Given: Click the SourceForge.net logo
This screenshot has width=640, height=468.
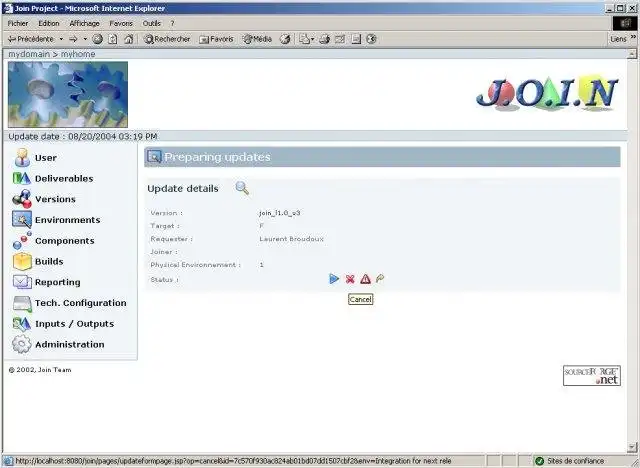Looking at the screenshot, I should [x=592, y=375].
